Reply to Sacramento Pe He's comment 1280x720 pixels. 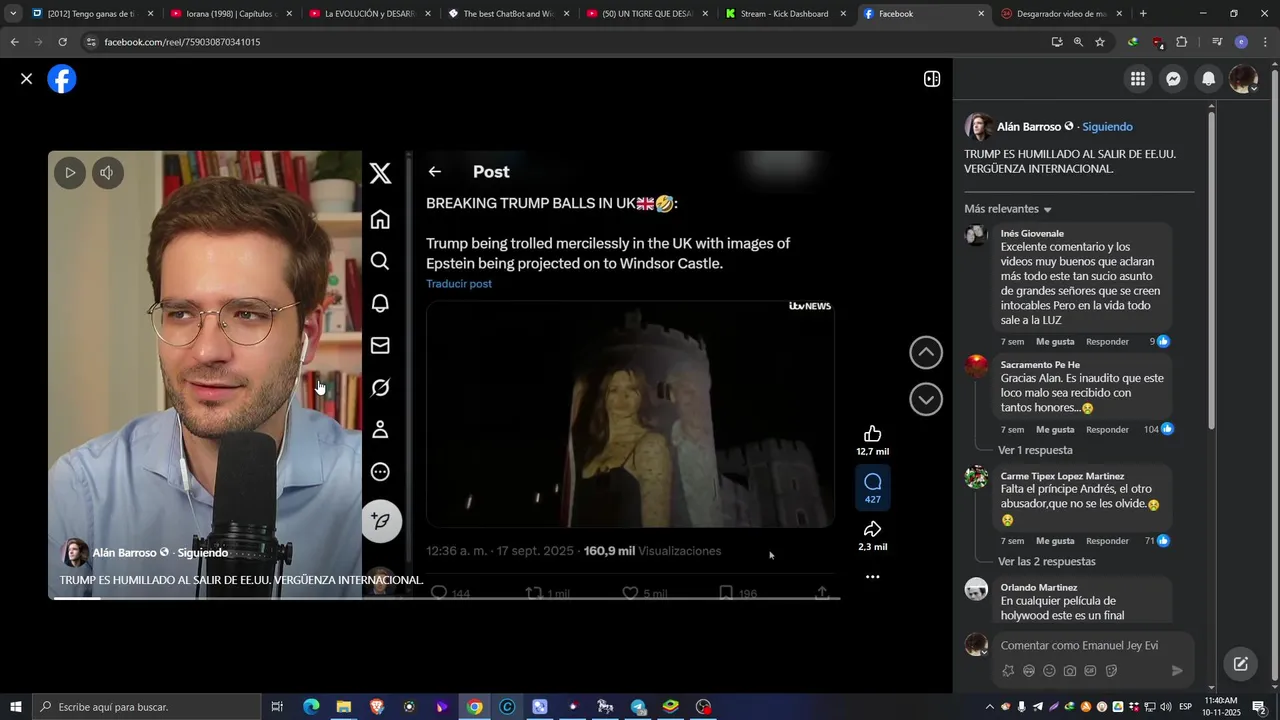coord(1107,430)
